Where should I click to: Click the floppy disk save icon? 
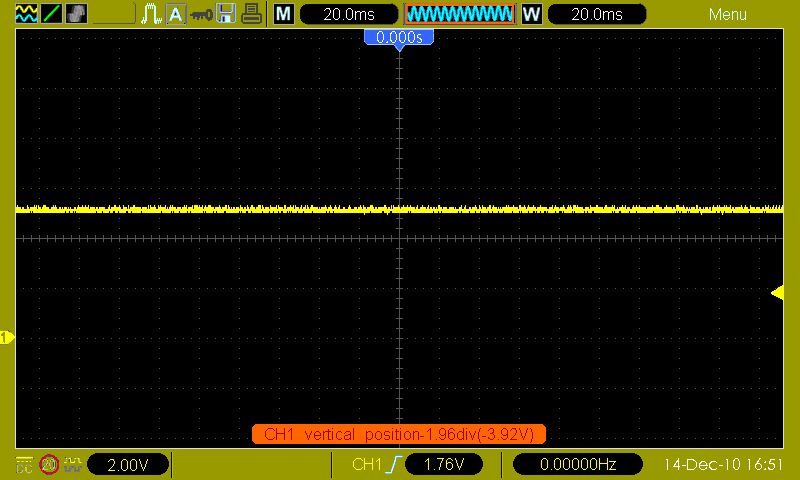coord(227,14)
